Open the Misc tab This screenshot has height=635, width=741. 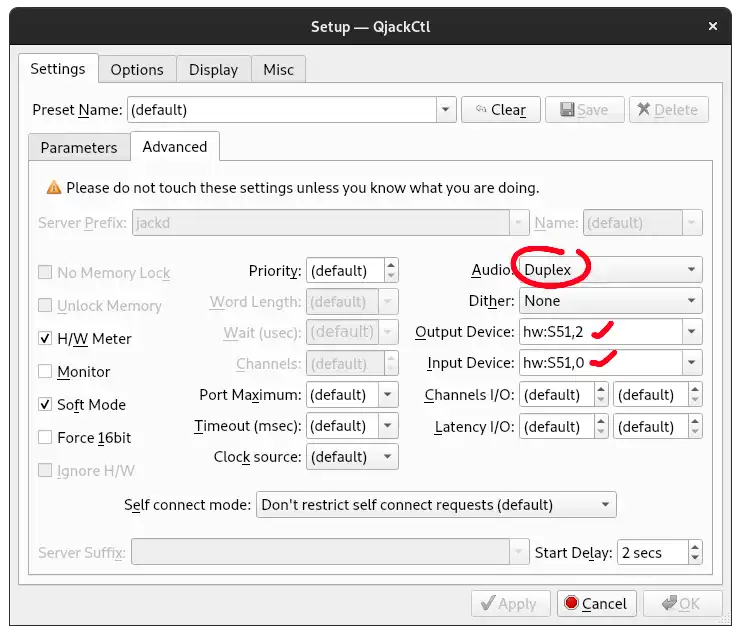(278, 69)
